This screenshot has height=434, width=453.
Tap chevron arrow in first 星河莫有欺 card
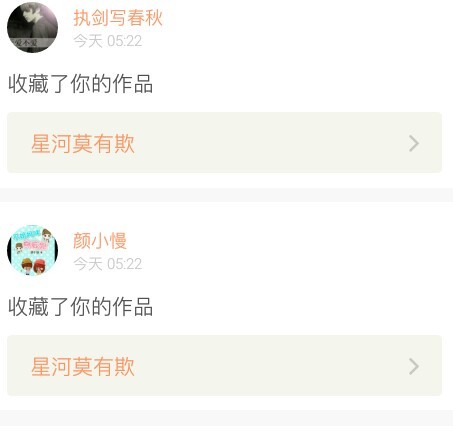point(414,144)
